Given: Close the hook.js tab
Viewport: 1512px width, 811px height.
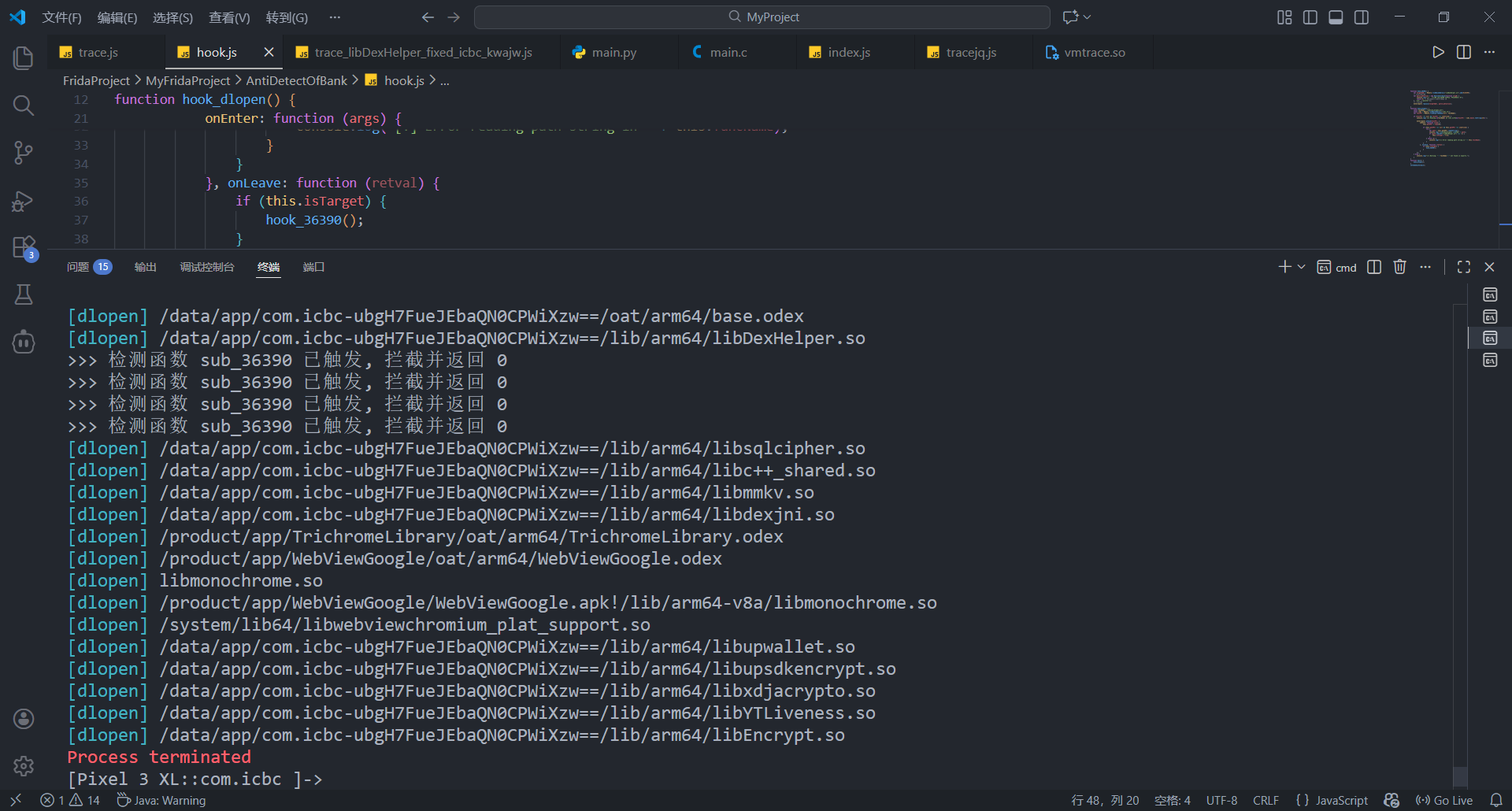Looking at the screenshot, I should 269,52.
